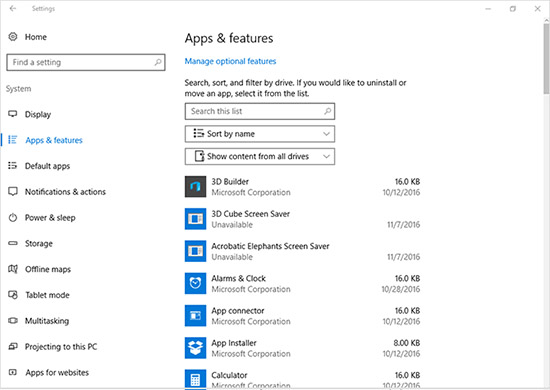This screenshot has width=550, height=390.
Task: Click the 3D Builder app icon
Action: click(195, 187)
